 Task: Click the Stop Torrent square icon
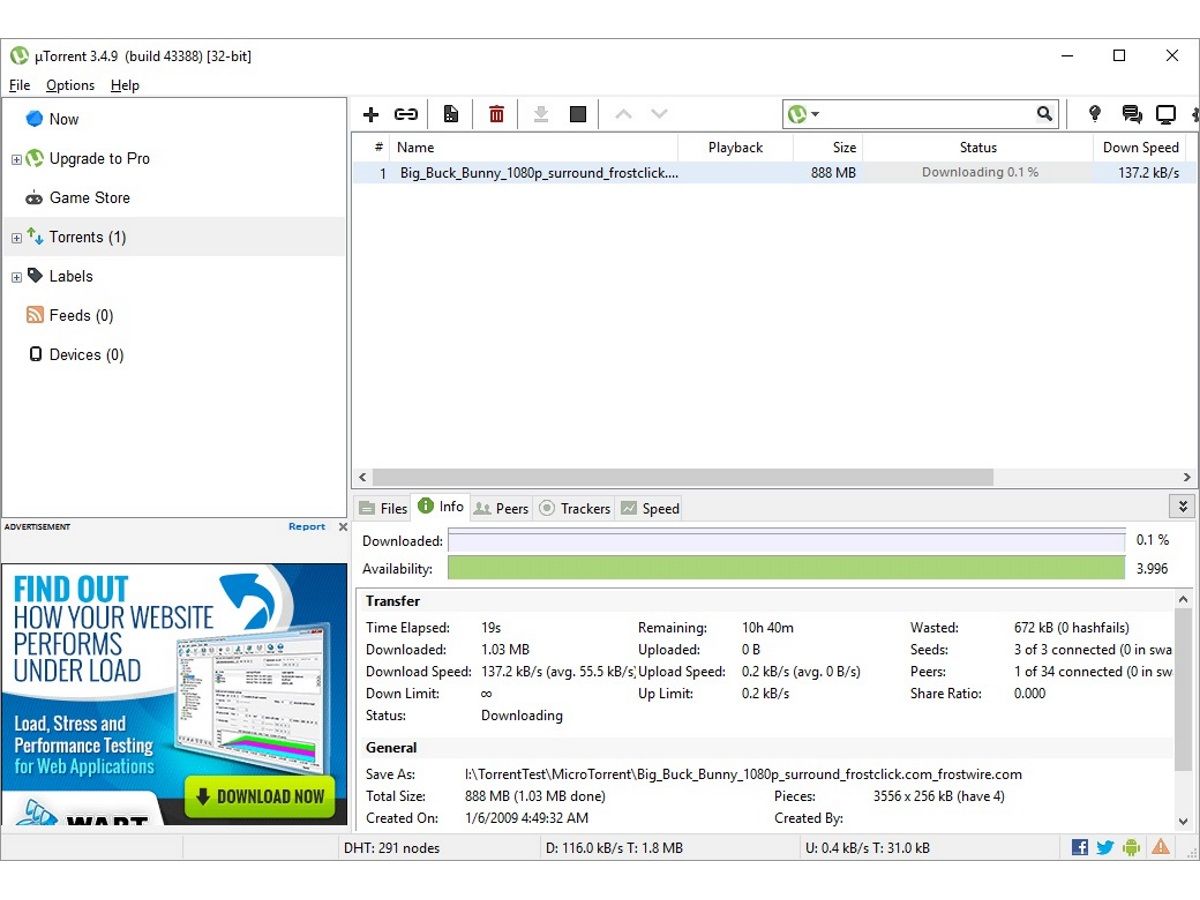[578, 114]
